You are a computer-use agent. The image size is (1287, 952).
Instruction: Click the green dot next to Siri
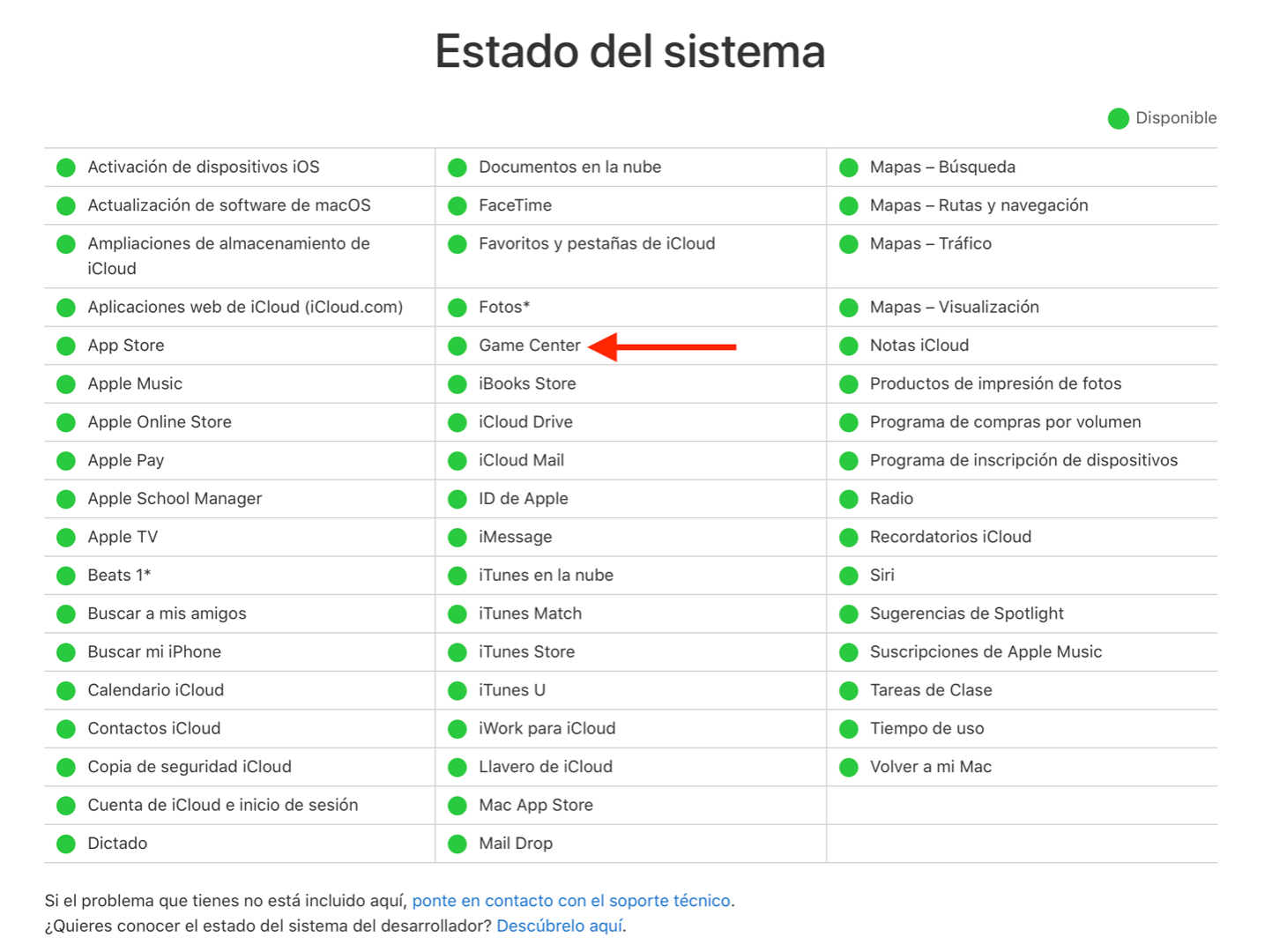pos(848,576)
